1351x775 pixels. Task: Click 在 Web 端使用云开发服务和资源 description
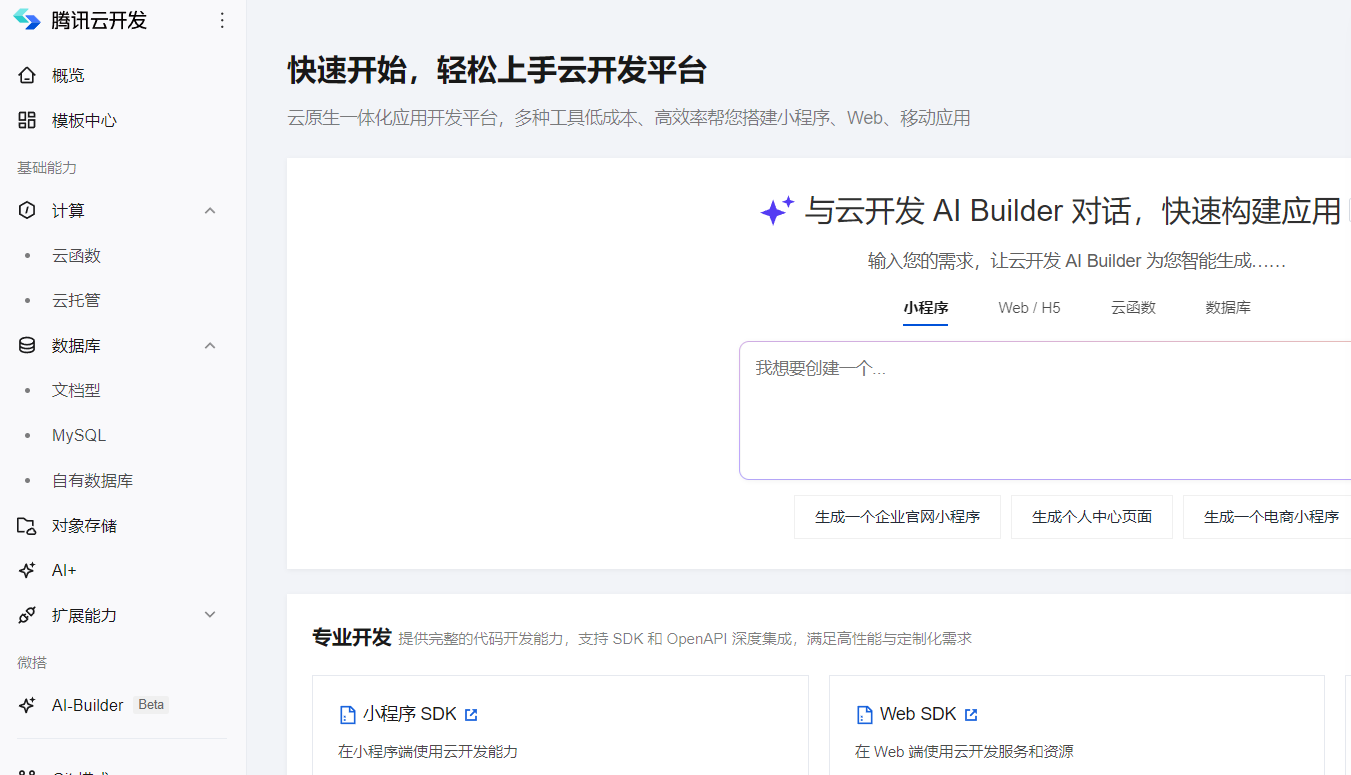pyautogui.click(x=964, y=751)
